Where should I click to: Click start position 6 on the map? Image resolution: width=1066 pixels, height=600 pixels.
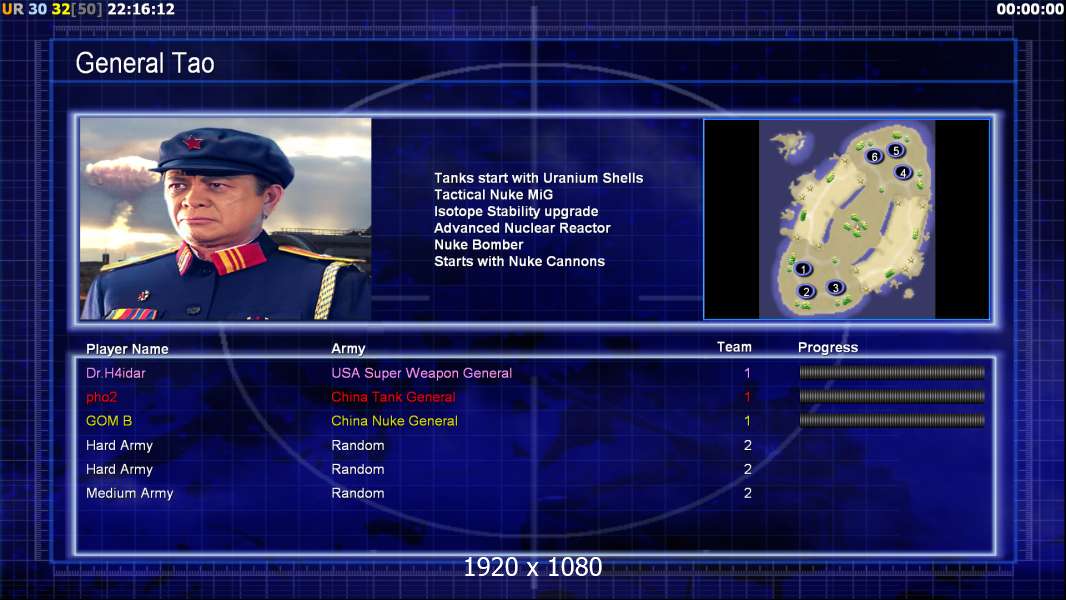click(x=874, y=156)
